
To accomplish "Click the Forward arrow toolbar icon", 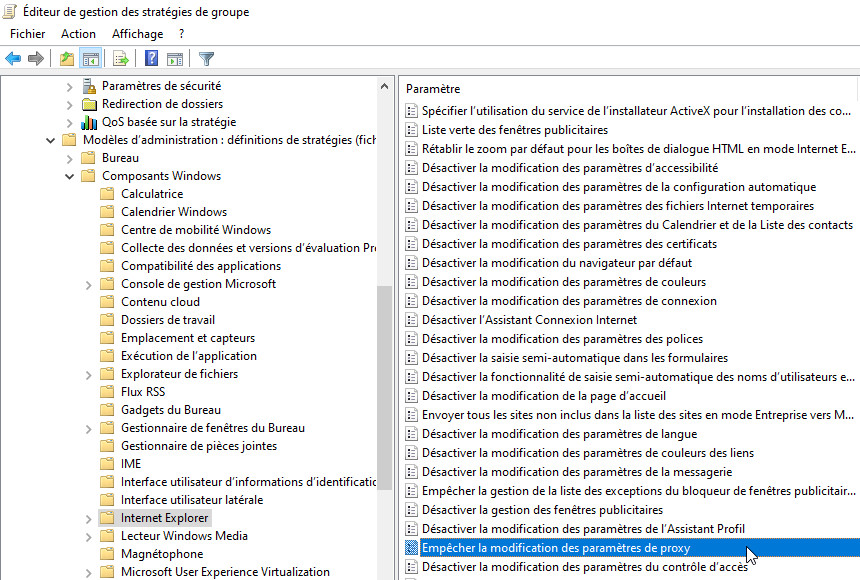I will (x=36, y=58).
